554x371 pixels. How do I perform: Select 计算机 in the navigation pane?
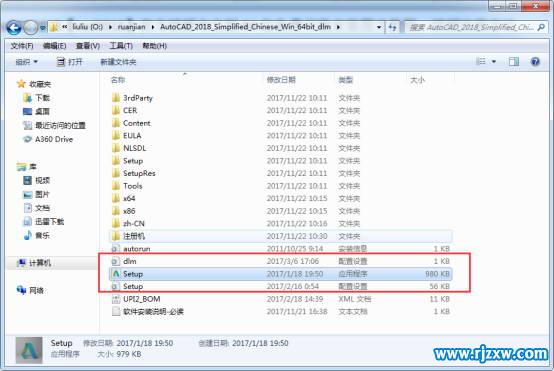click(x=34, y=263)
